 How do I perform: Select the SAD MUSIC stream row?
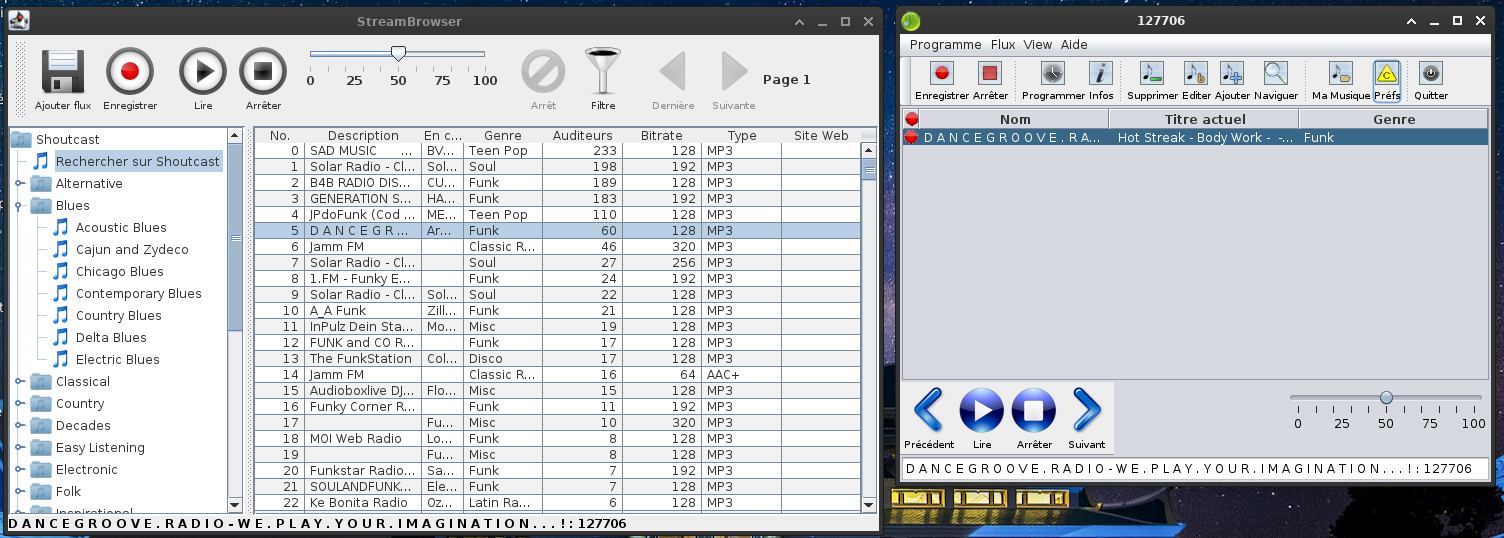[557, 151]
